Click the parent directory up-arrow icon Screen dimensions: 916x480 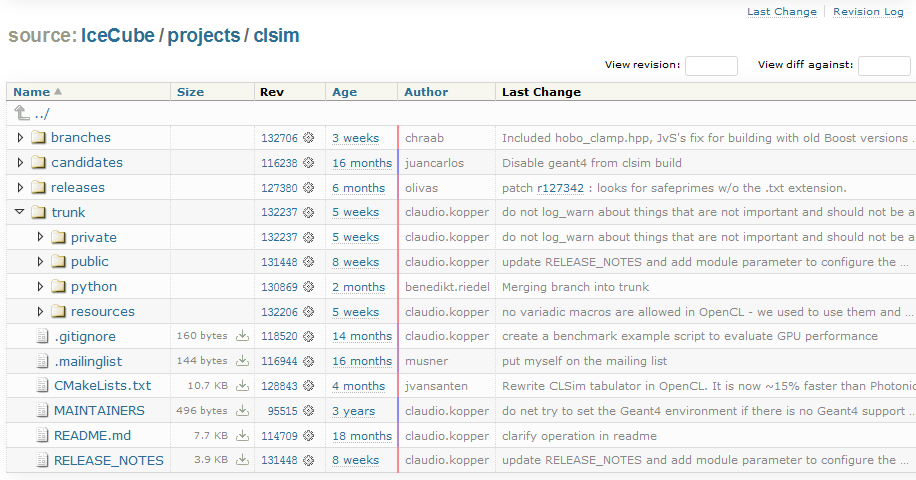(x=22, y=114)
